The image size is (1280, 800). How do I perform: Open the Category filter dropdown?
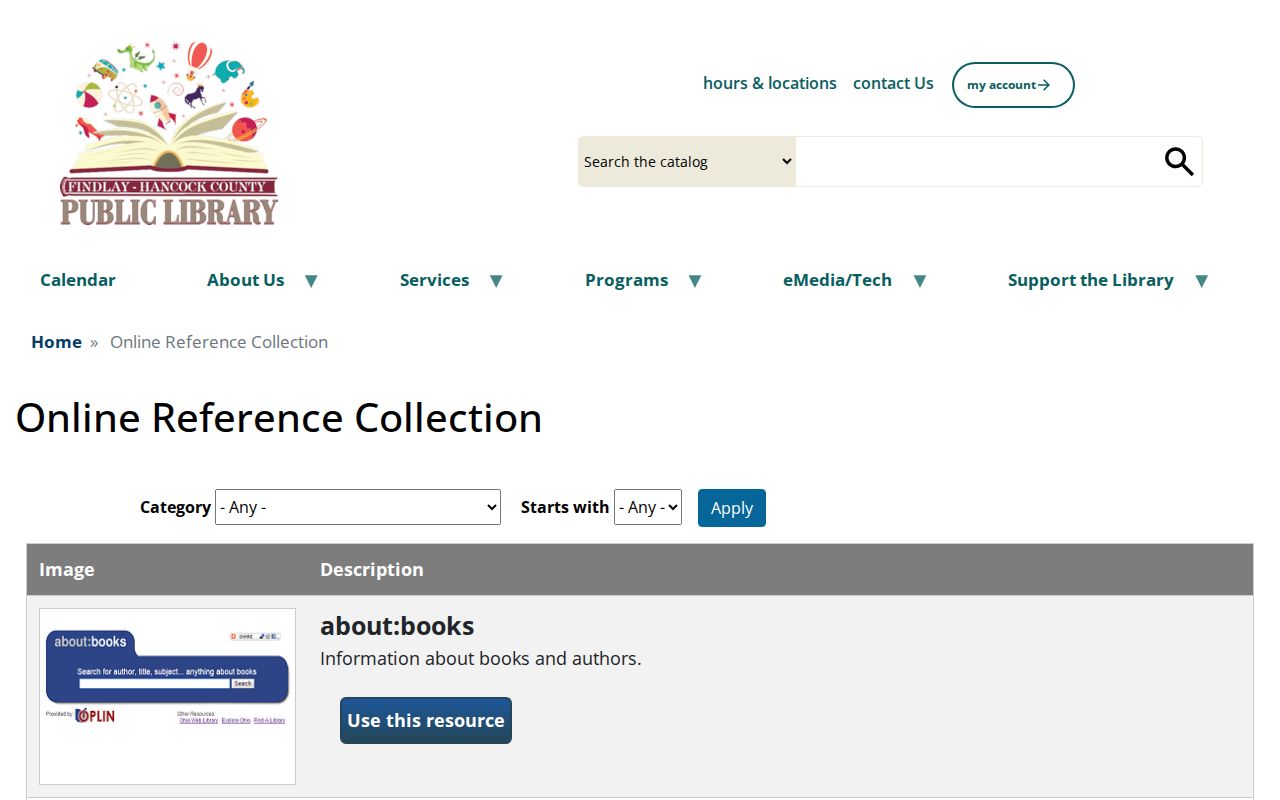click(x=358, y=507)
